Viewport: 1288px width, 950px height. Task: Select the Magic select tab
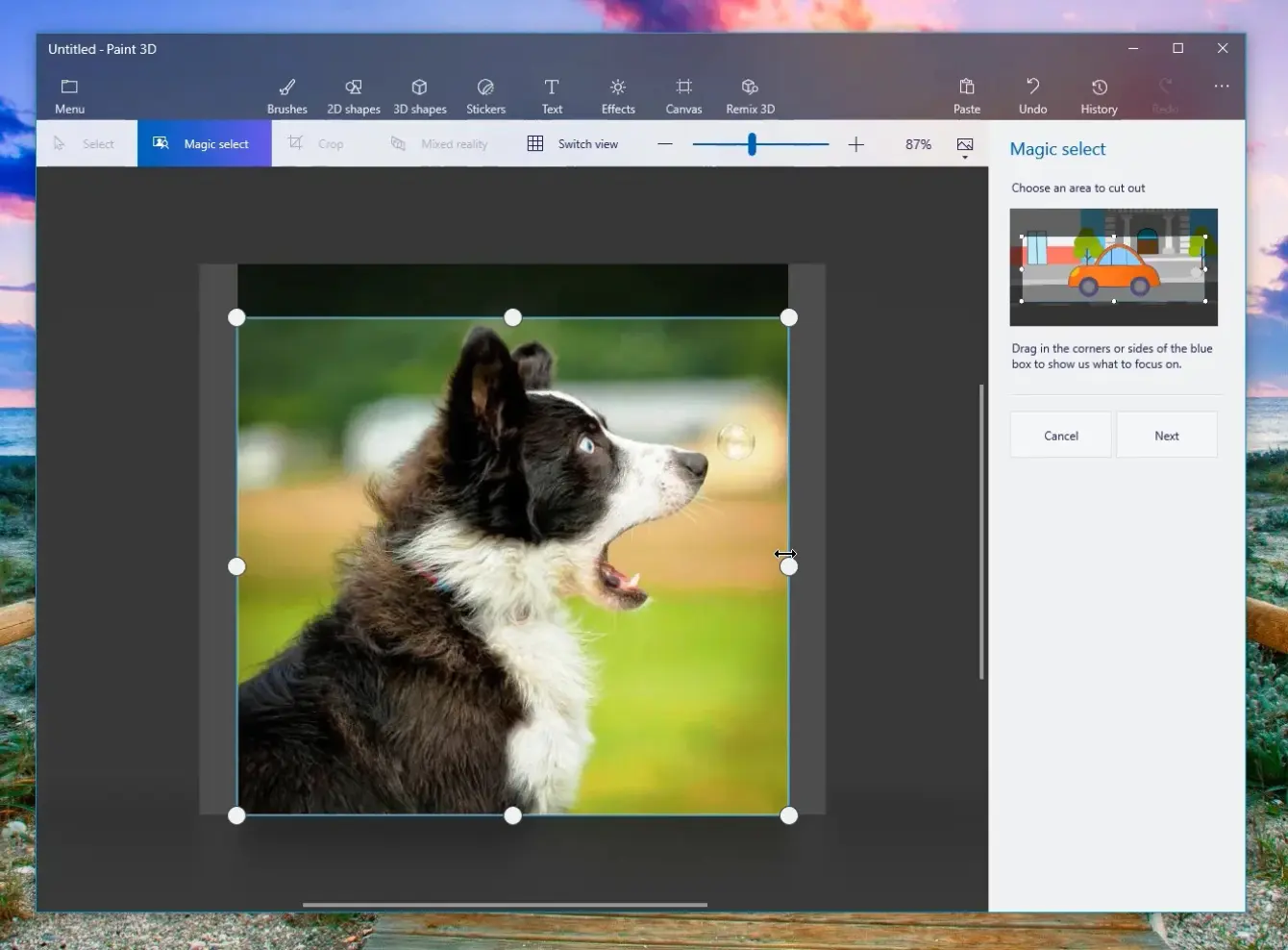(204, 144)
